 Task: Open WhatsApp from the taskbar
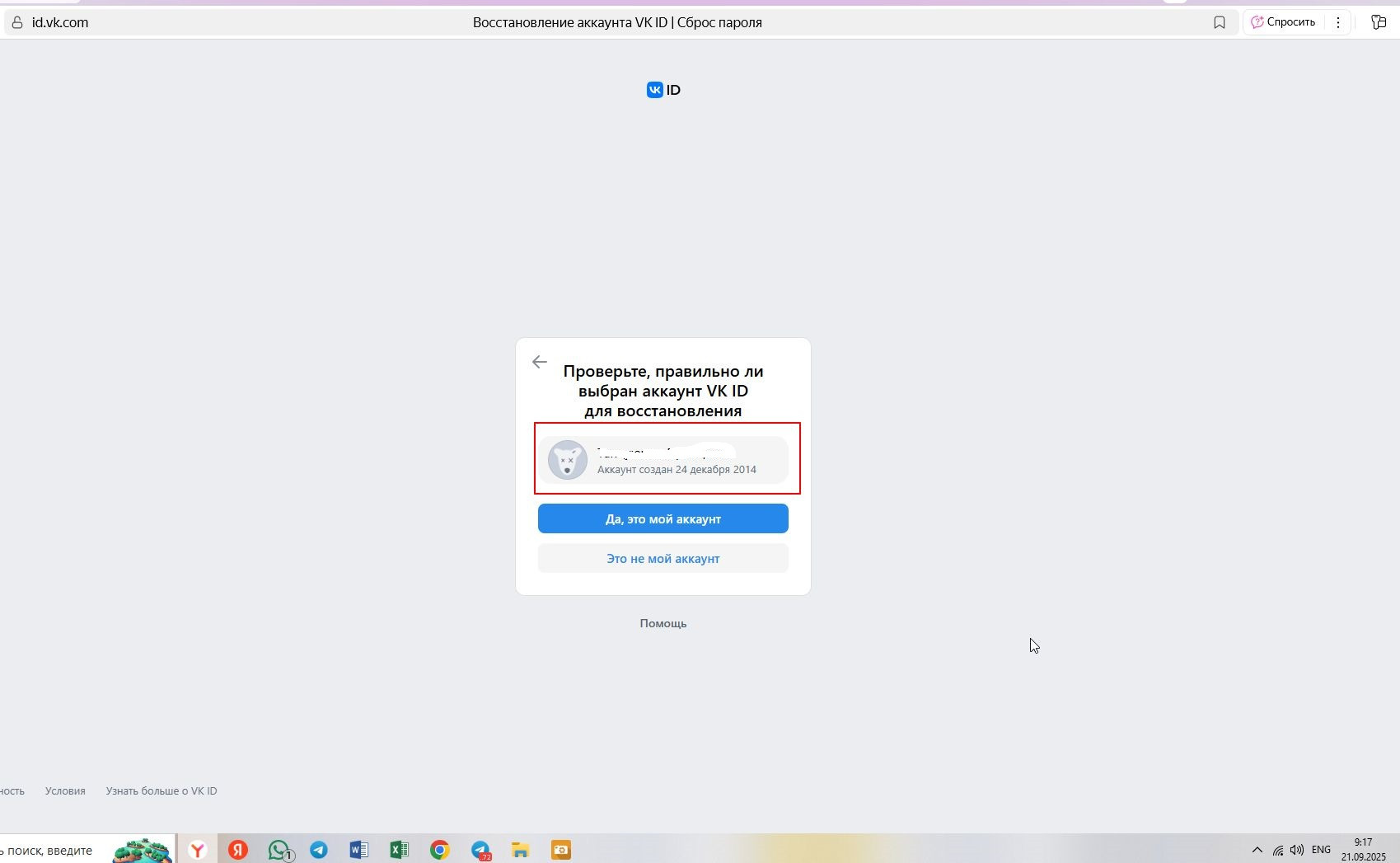279,850
